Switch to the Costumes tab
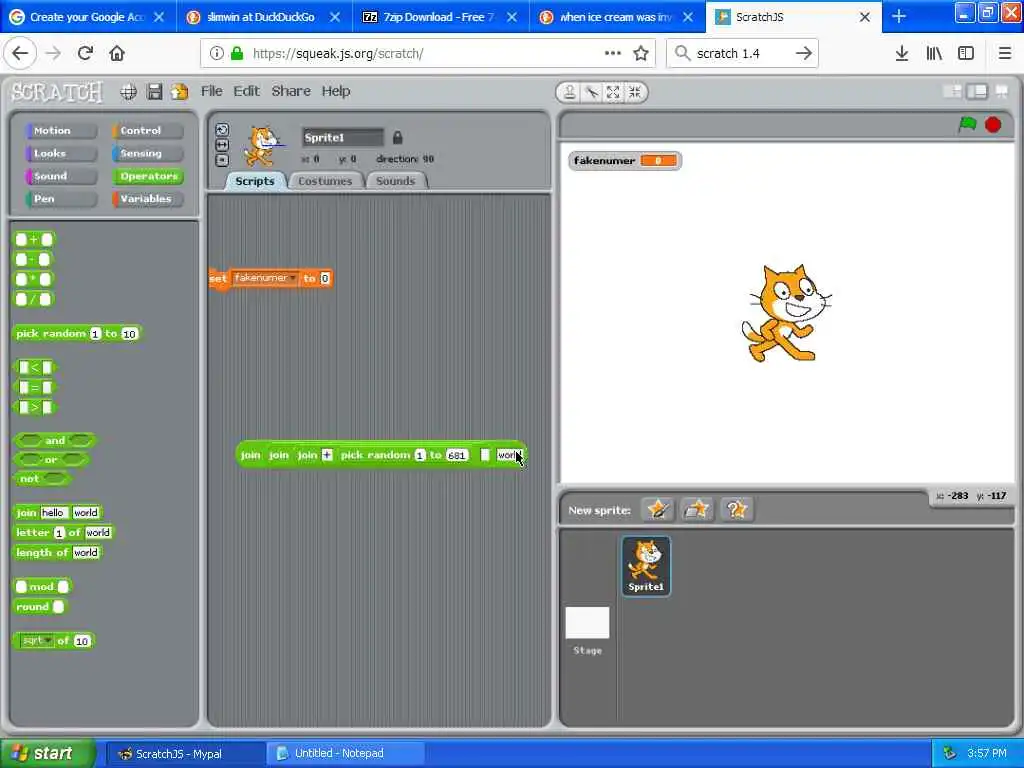 click(x=325, y=181)
